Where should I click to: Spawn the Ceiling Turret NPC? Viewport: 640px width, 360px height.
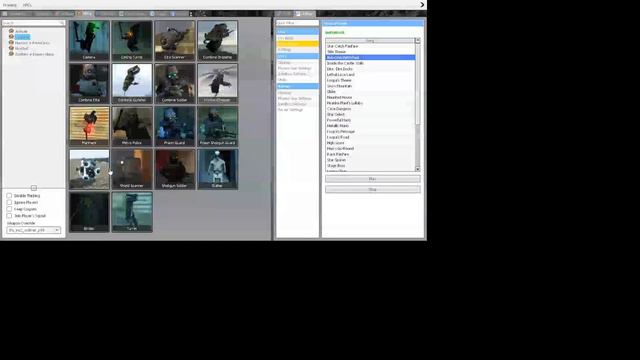[132, 40]
